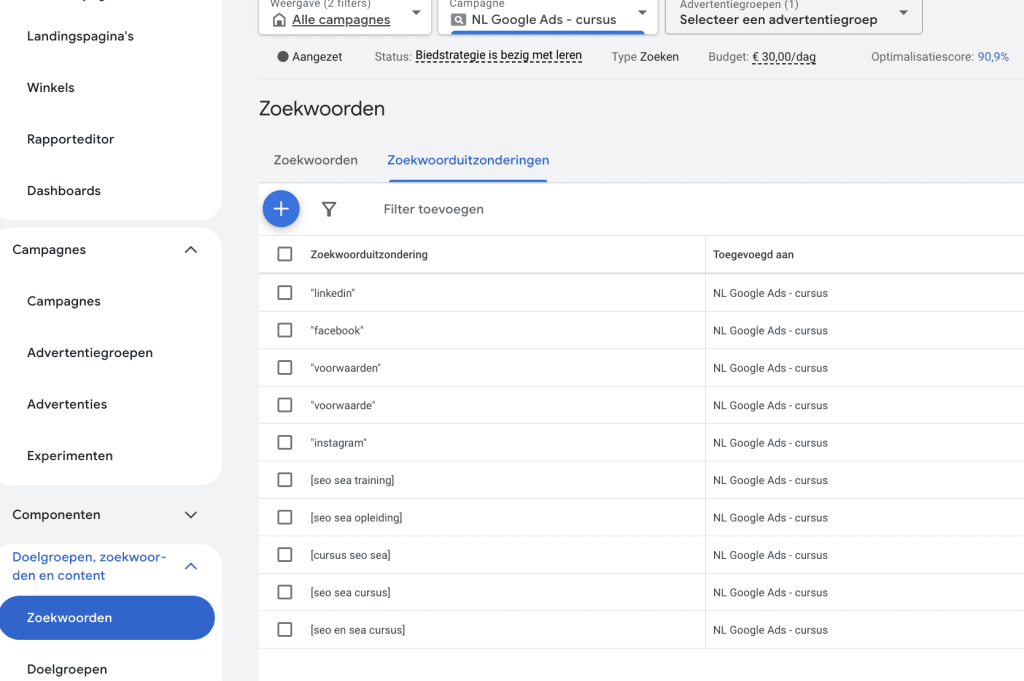This screenshot has width=1024, height=681.
Task: Sort by Zoekwoorduitzondering column header
Action: pyautogui.click(x=369, y=255)
